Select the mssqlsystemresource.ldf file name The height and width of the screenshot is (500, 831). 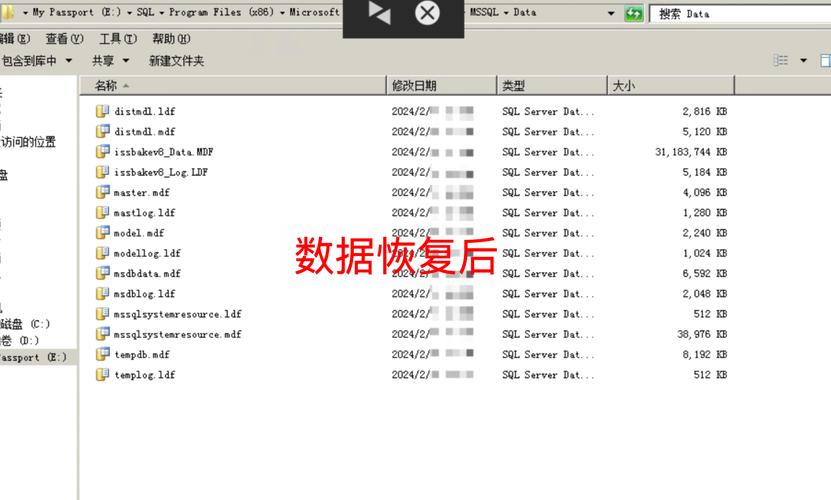(x=178, y=314)
